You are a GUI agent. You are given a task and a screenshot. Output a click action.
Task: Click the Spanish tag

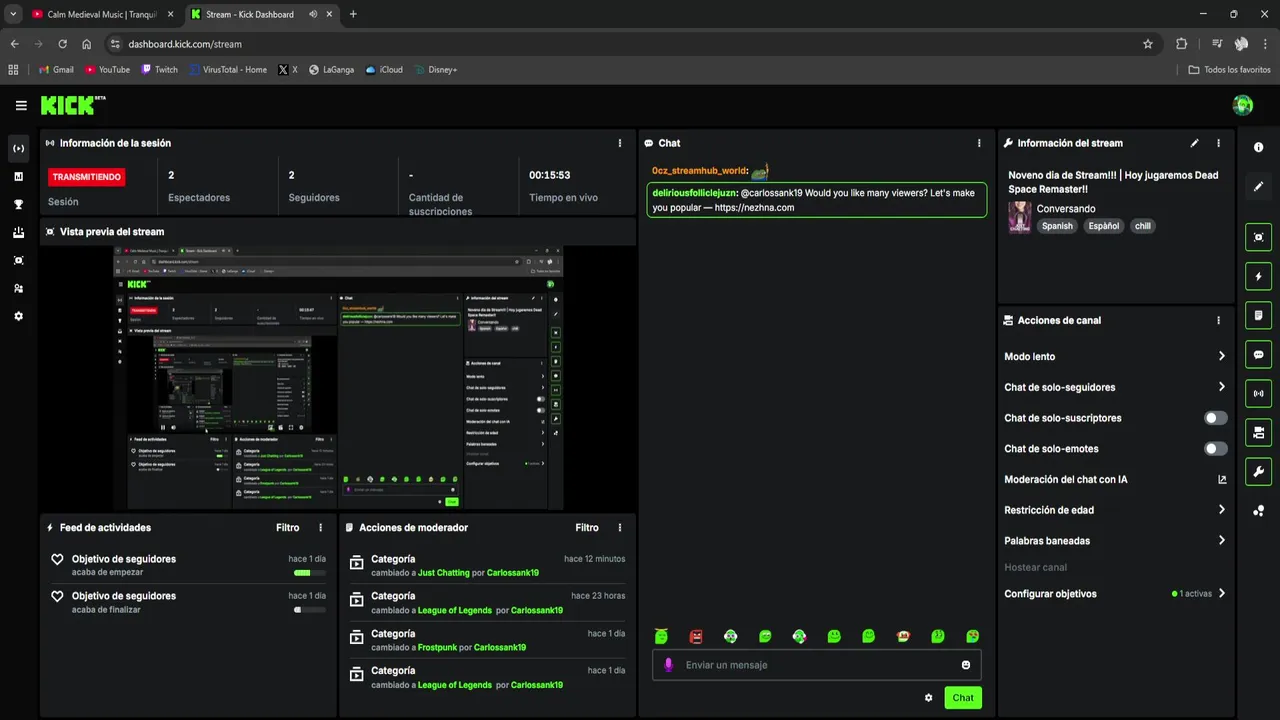coord(1057,226)
